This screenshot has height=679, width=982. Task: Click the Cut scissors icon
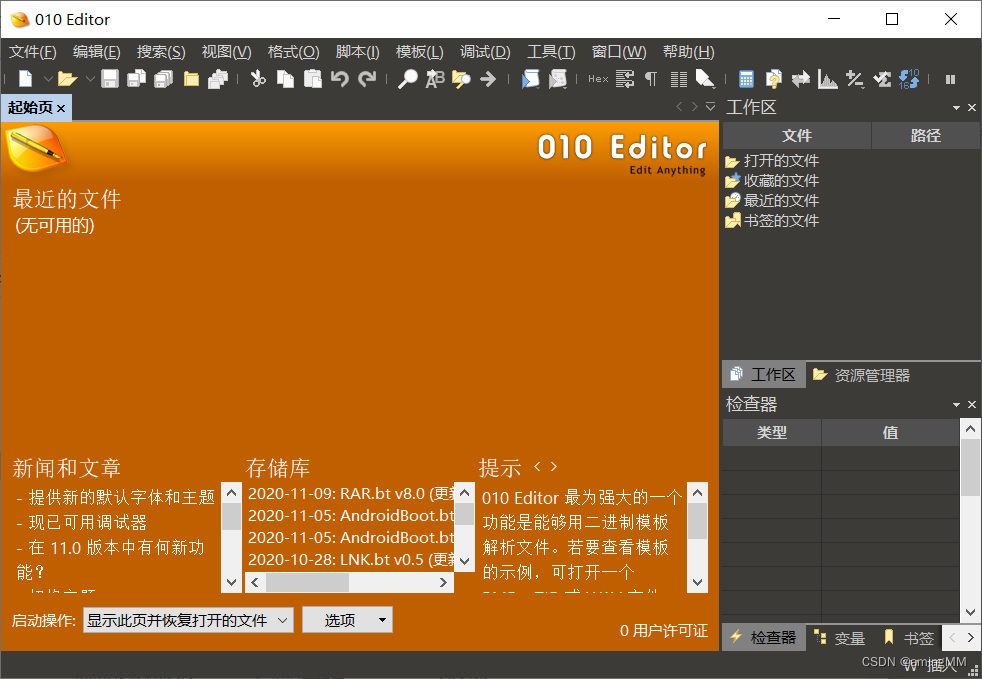point(258,79)
